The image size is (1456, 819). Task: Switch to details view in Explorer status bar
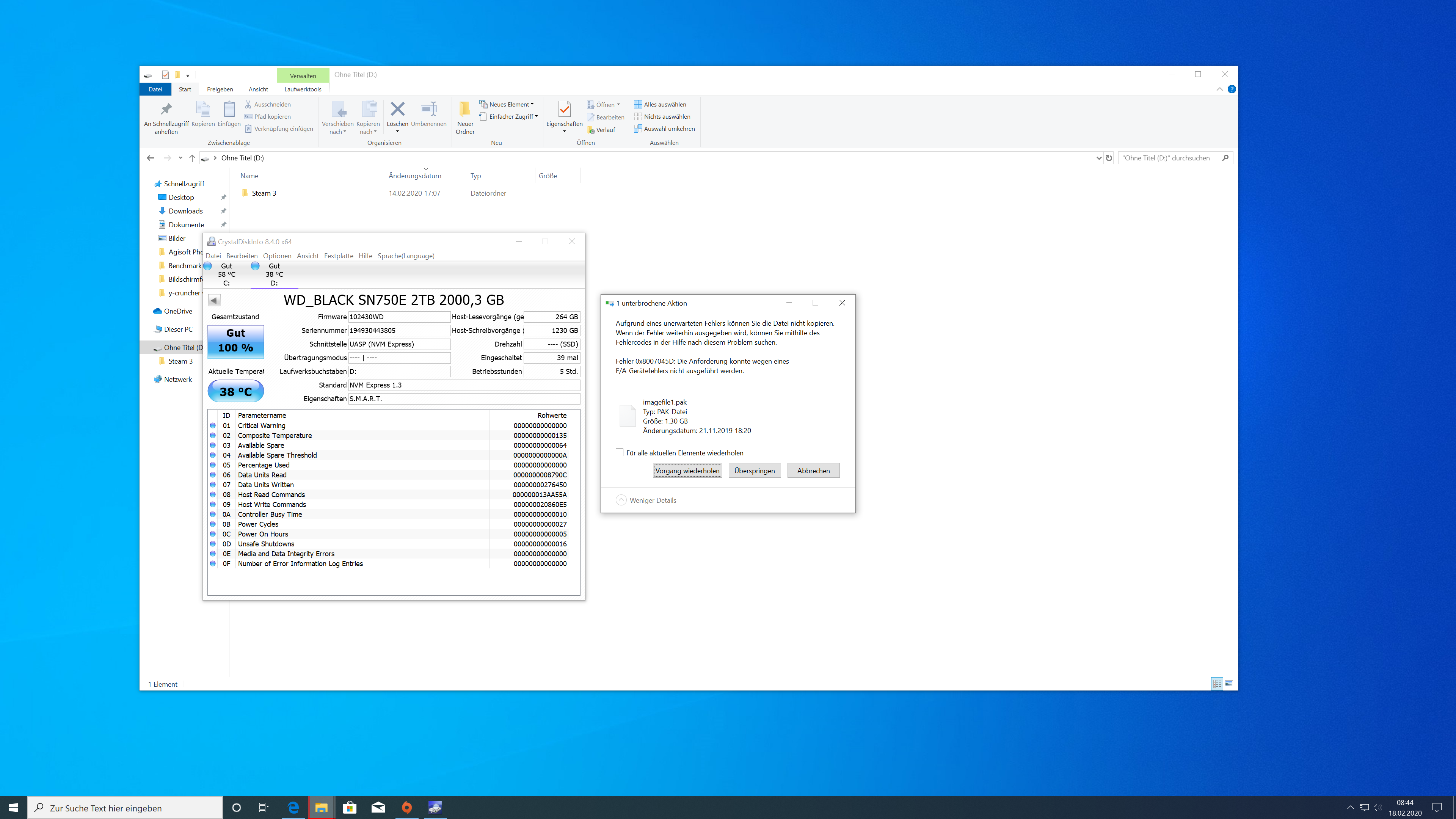pyautogui.click(x=1217, y=683)
